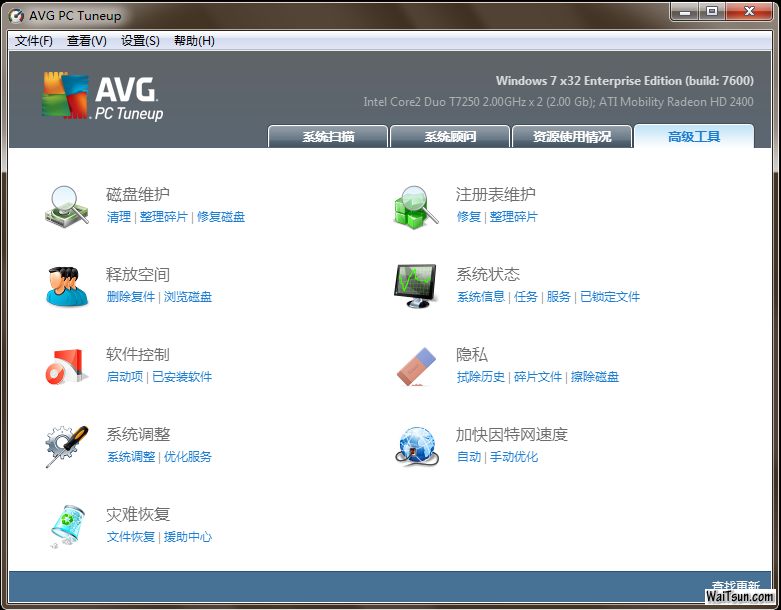Image resolution: width=781 pixels, height=610 pixels.
Task: Click the System Status (系统状态) monitor icon
Action: [416, 285]
